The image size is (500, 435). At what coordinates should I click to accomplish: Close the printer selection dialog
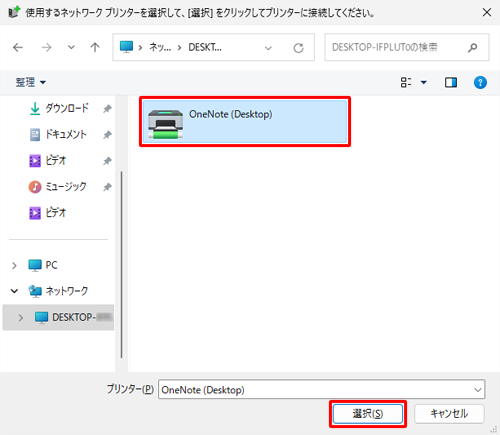[x=487, y=13]
